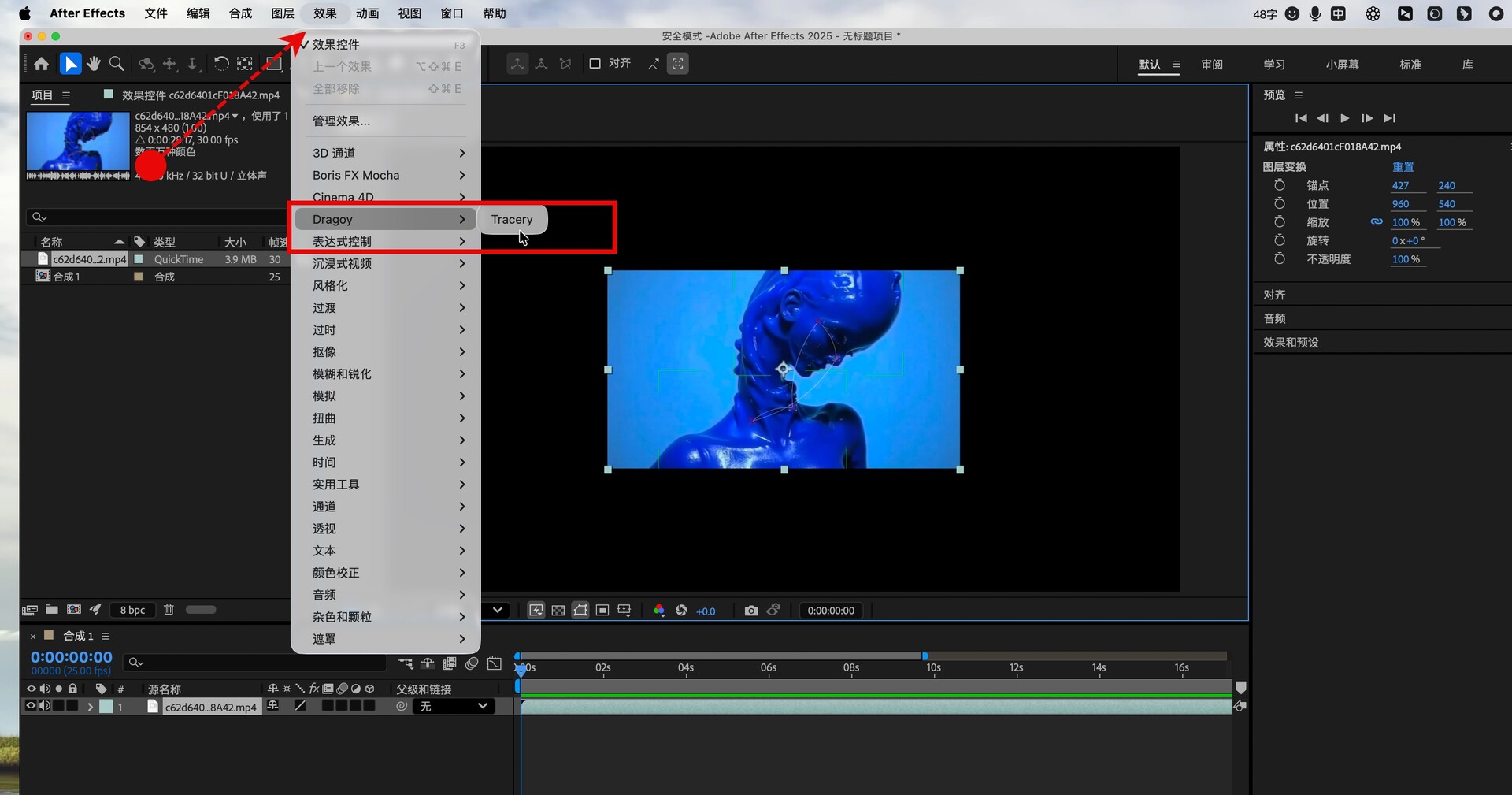Image resolution: width=1512 pixels, height=795 pixels.
Task: Click the project search field
Action: click(157, 217)
